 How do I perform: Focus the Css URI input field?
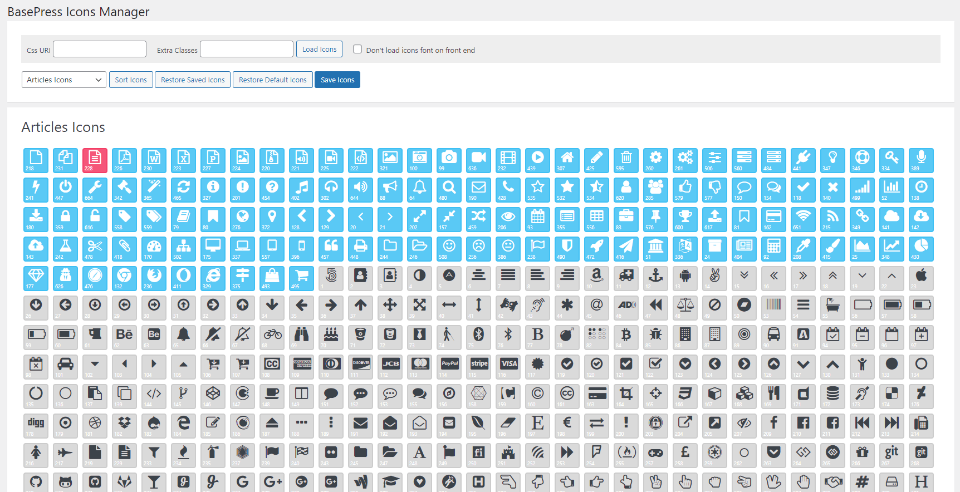[x=100, y=49]
